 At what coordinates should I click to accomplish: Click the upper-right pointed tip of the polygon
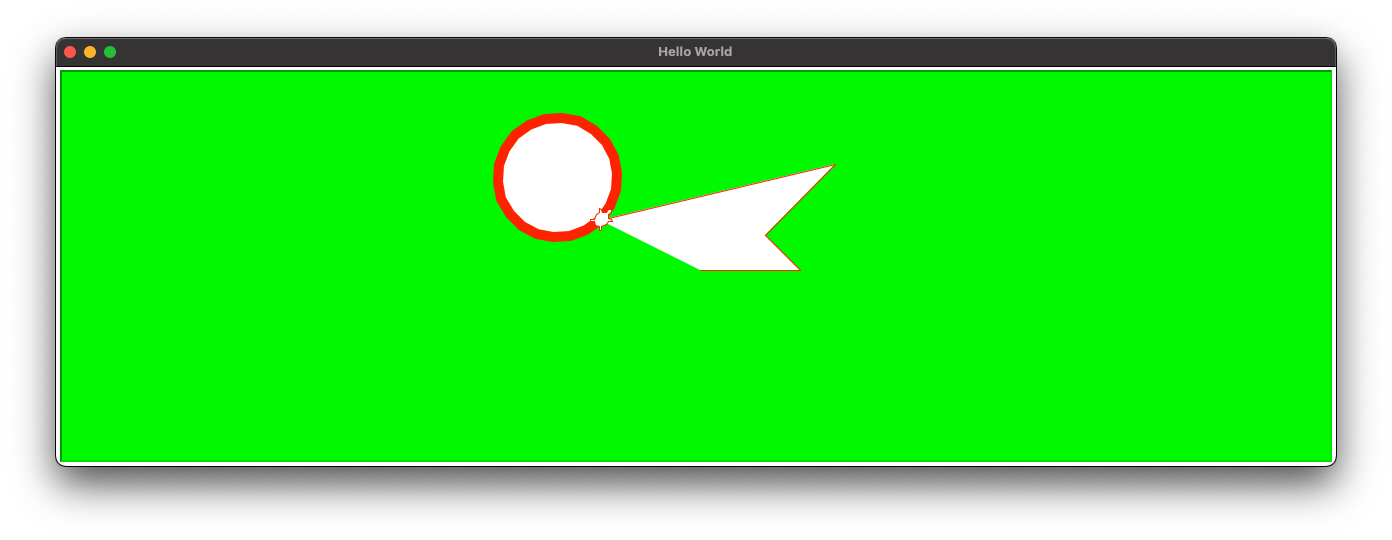pyautogui.click(x=832, y=166)
